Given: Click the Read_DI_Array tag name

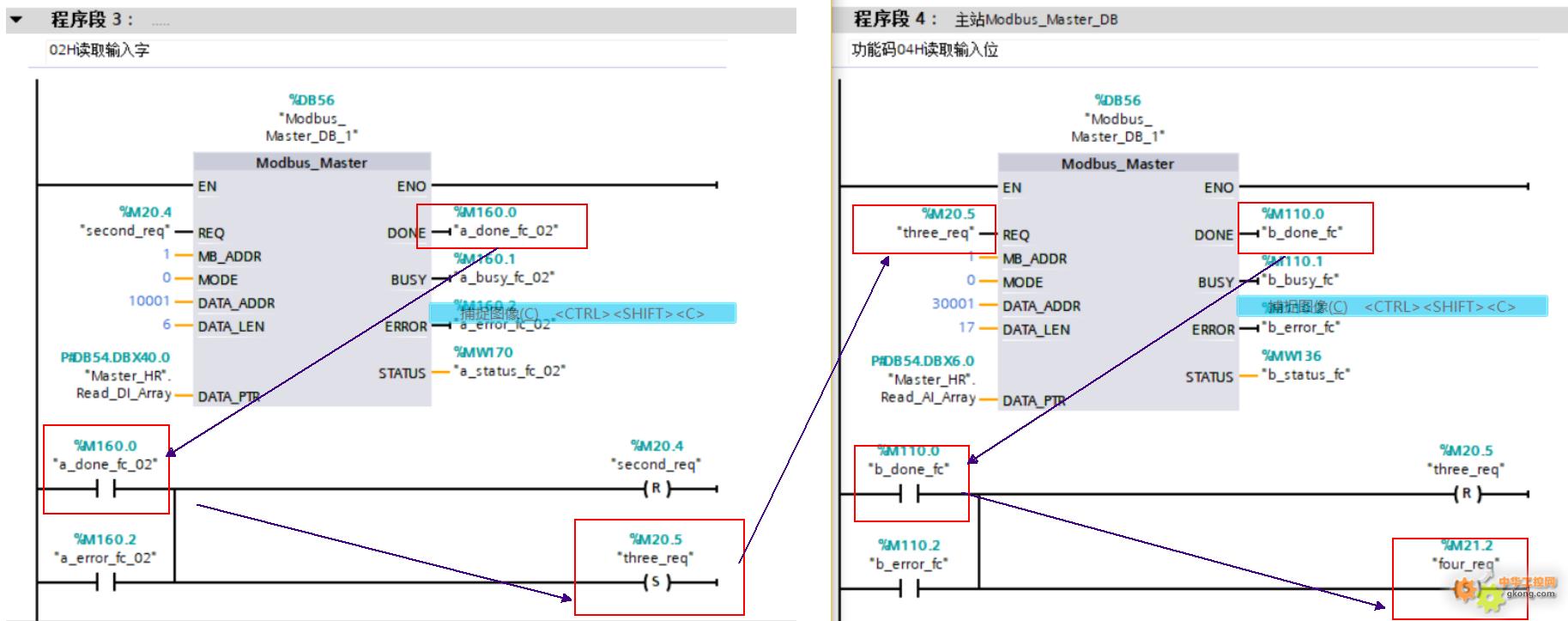Looking at the screenshot, I should (124, 393).
